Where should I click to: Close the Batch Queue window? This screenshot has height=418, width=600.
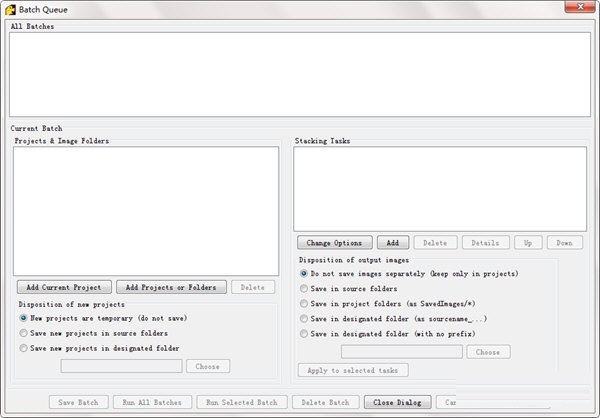[x=580, y=7]
